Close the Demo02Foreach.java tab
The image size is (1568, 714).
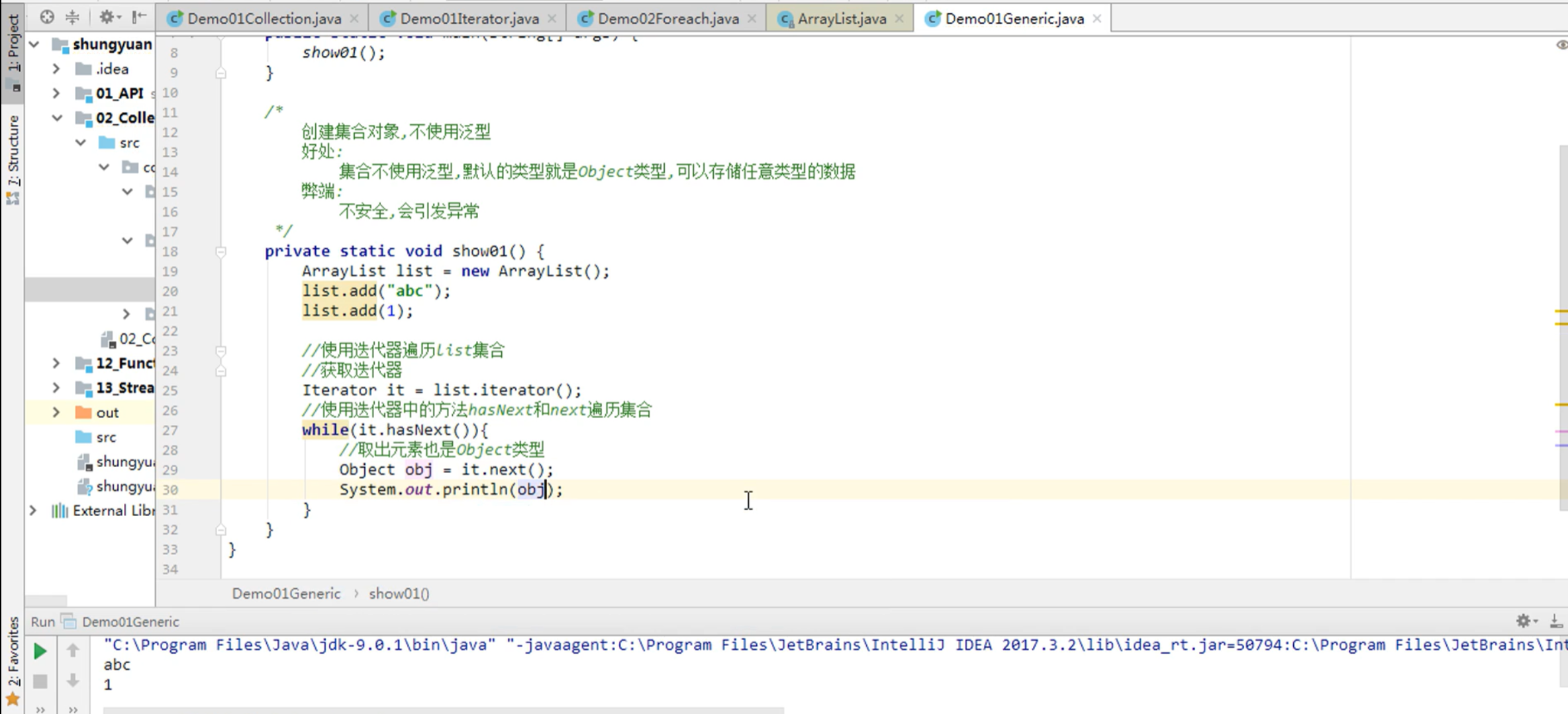[x=752, y=19]
